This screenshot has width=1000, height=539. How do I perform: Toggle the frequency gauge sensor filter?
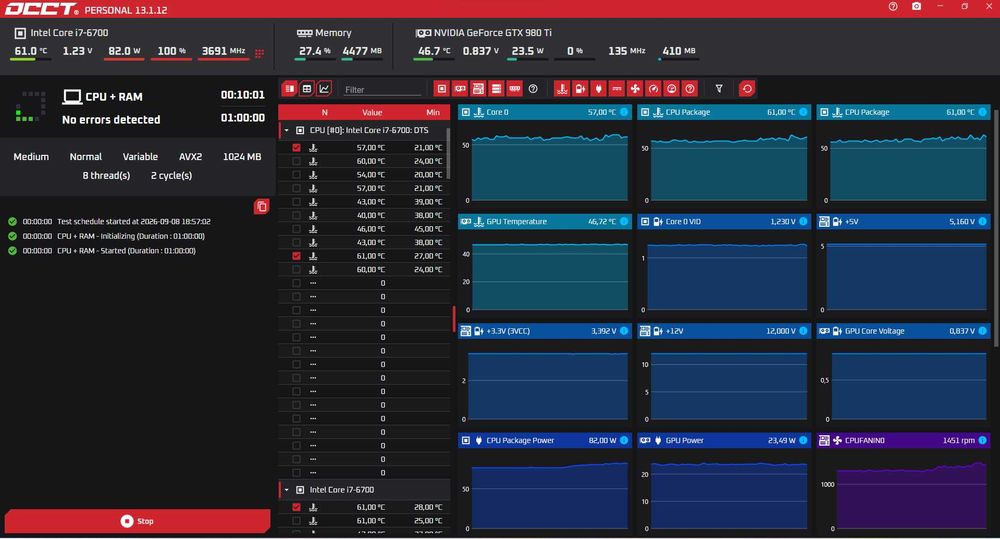click(x=653, y=89)
